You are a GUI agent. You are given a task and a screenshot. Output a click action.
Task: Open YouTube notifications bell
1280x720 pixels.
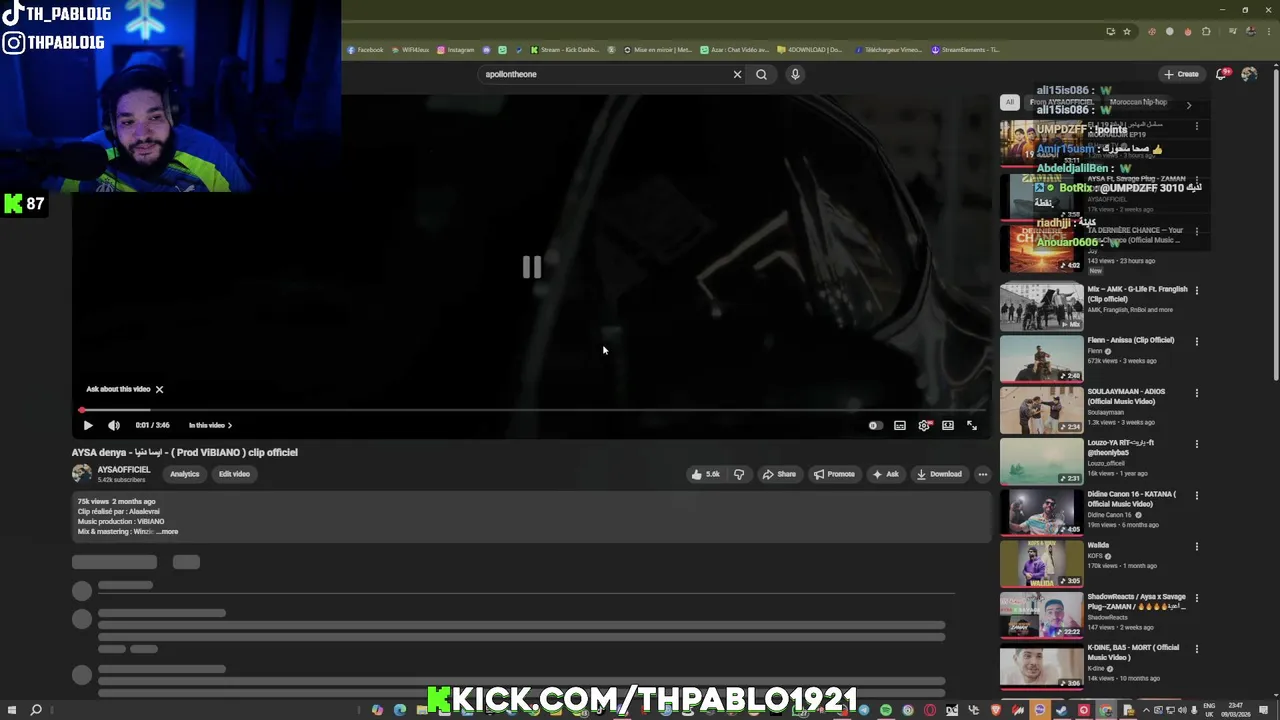pyautogui.click(x=1222, y=74)
